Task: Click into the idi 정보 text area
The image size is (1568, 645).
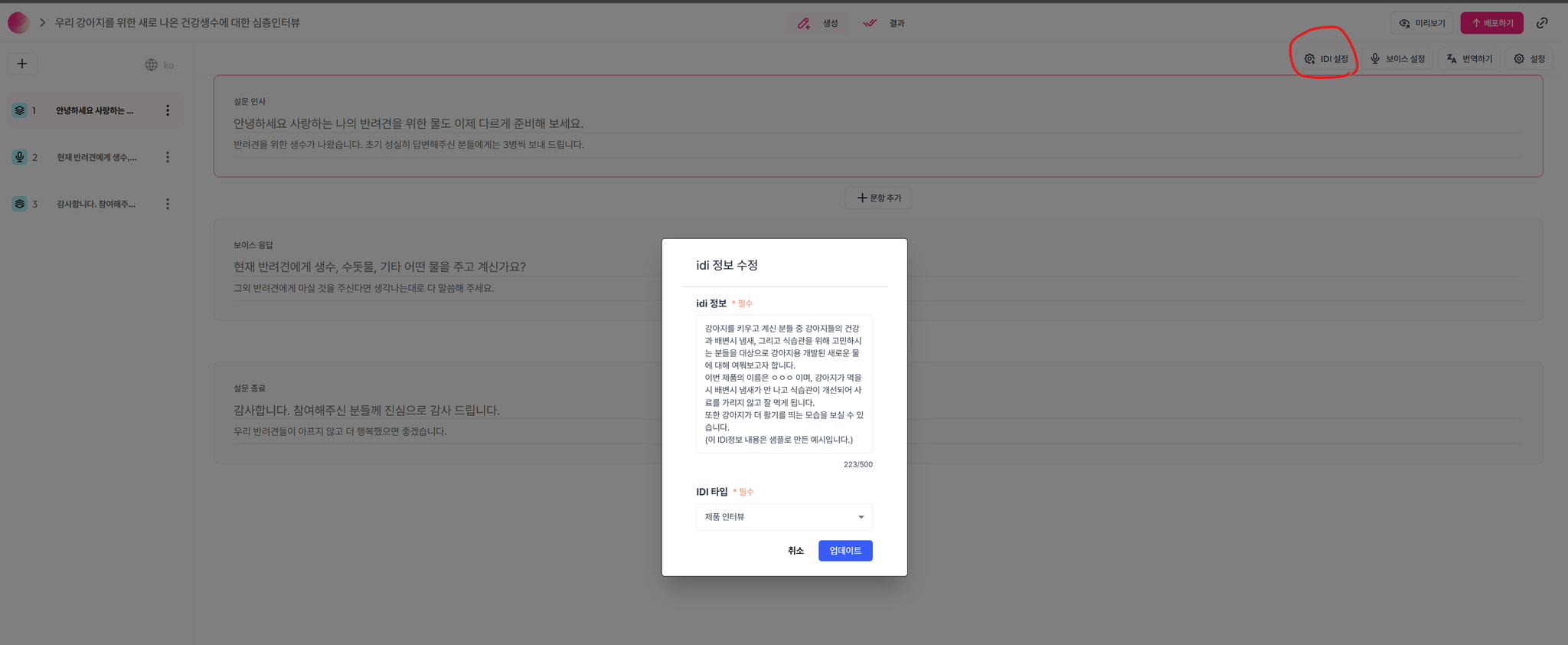Action: coord(784,384)
